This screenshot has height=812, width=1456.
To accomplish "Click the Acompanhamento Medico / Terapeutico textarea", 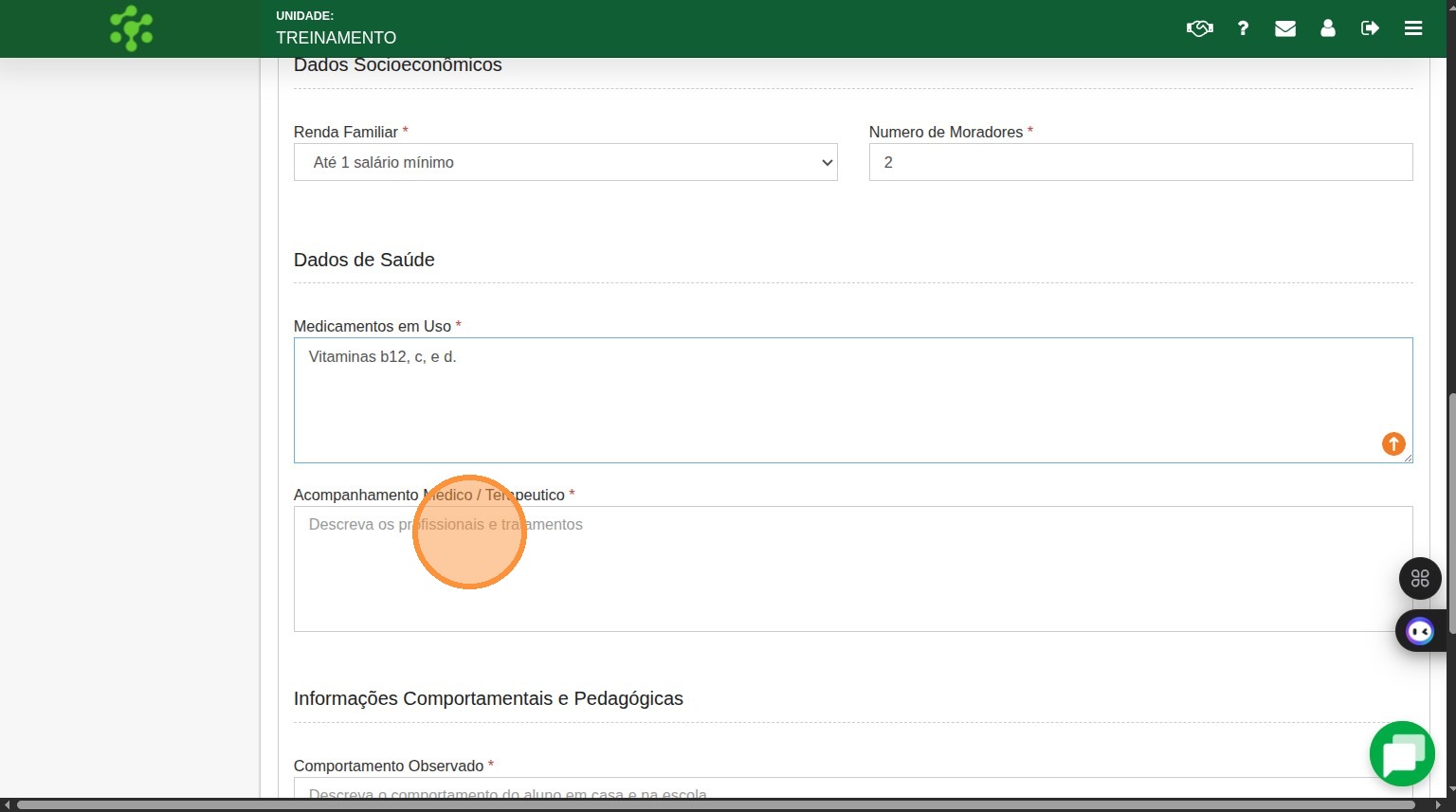I will point(852,568).
